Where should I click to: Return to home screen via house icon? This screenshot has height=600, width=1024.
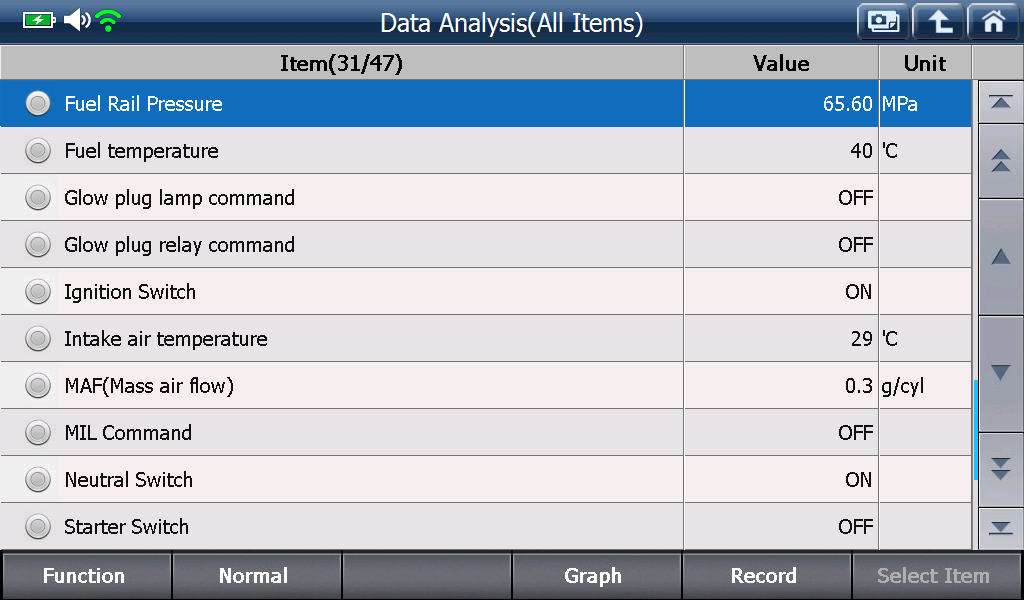993,22
